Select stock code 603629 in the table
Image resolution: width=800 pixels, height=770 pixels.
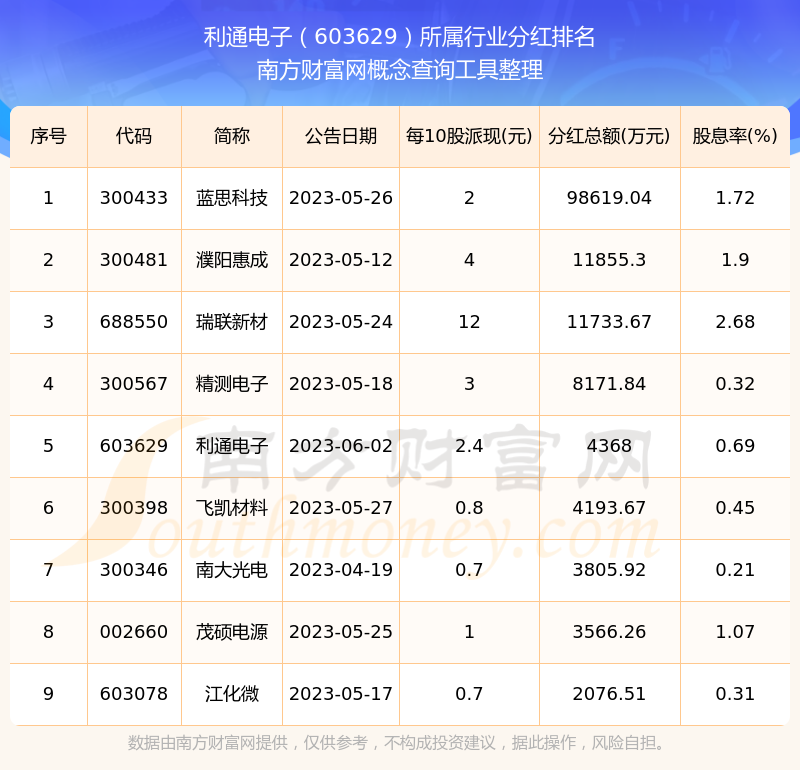tap(134, 446)
